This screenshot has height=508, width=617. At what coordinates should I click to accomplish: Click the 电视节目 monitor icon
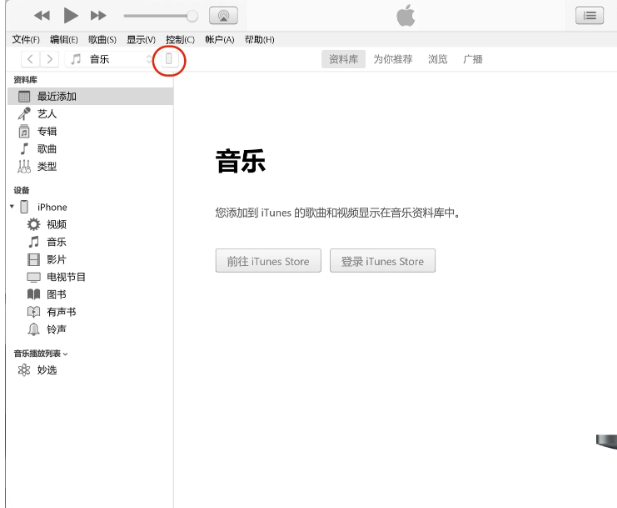pyautogui.click(x=33, y=277)
